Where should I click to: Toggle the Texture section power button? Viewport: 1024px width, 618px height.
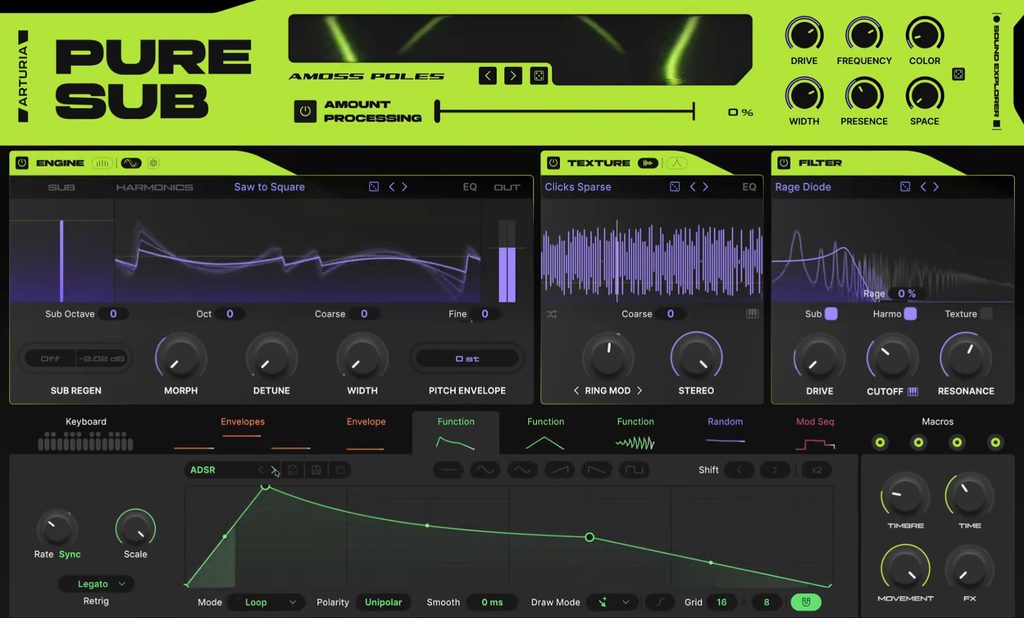click(x=553, y=163)
